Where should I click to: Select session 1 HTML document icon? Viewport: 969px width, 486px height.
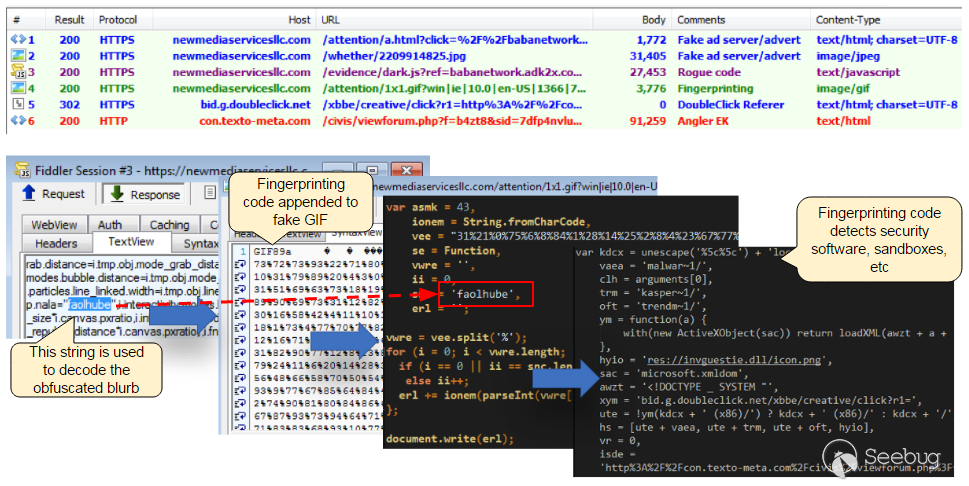coord(17,40)
